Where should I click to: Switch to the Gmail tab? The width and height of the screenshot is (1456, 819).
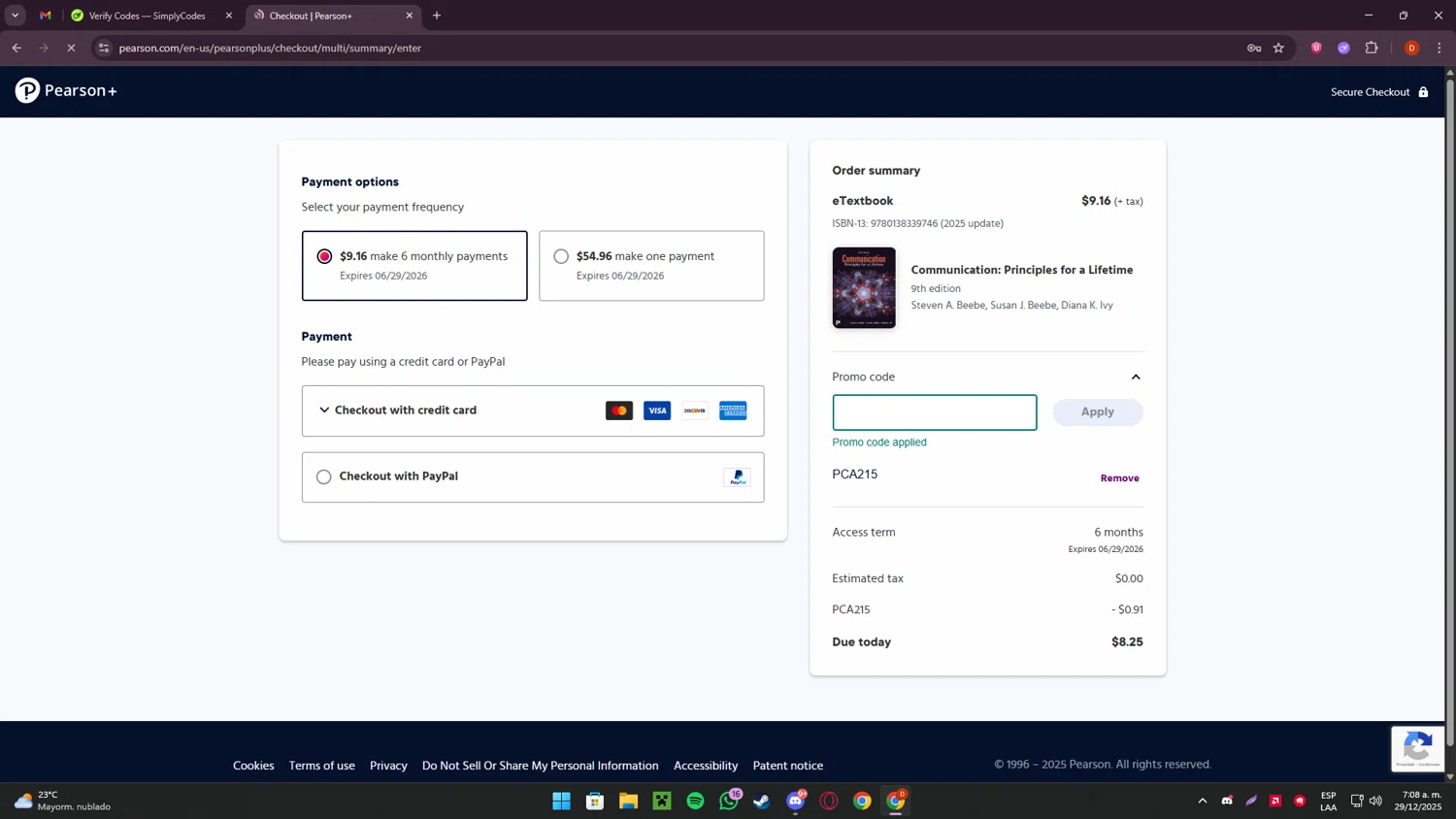pyautogui.click(x=46, y=16)
